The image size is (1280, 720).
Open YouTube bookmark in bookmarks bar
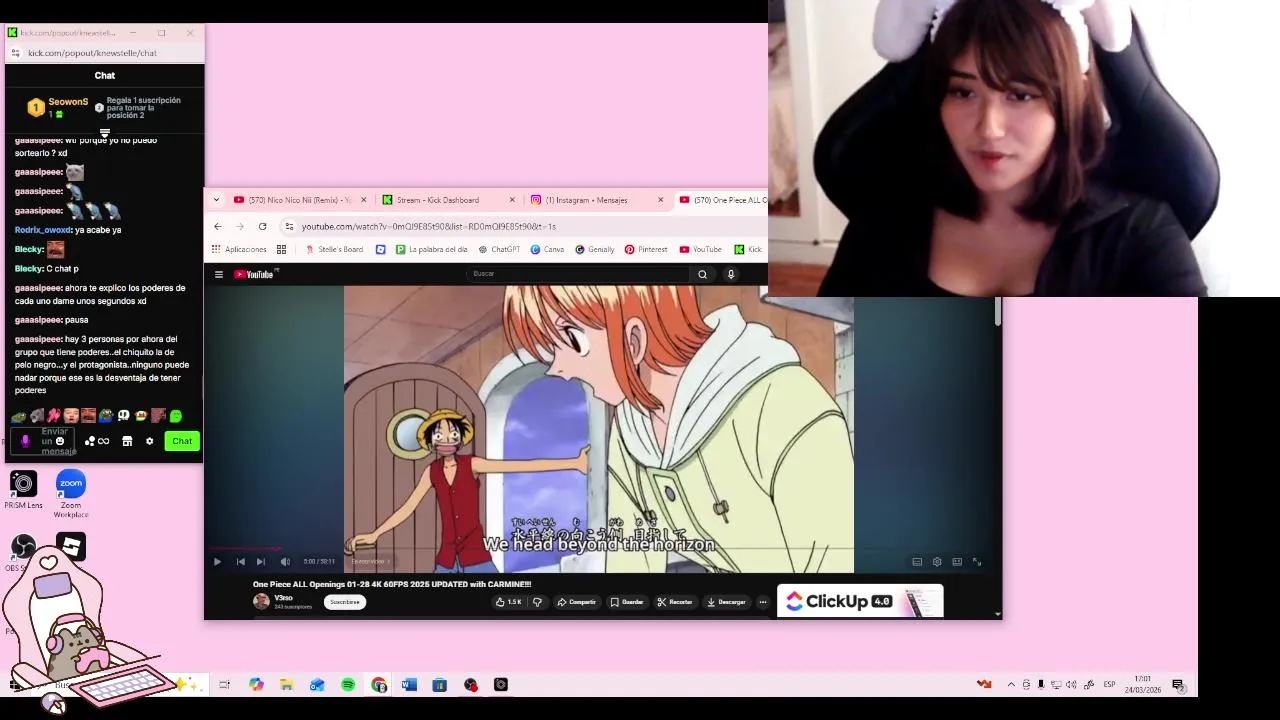[x=700, y=249]
